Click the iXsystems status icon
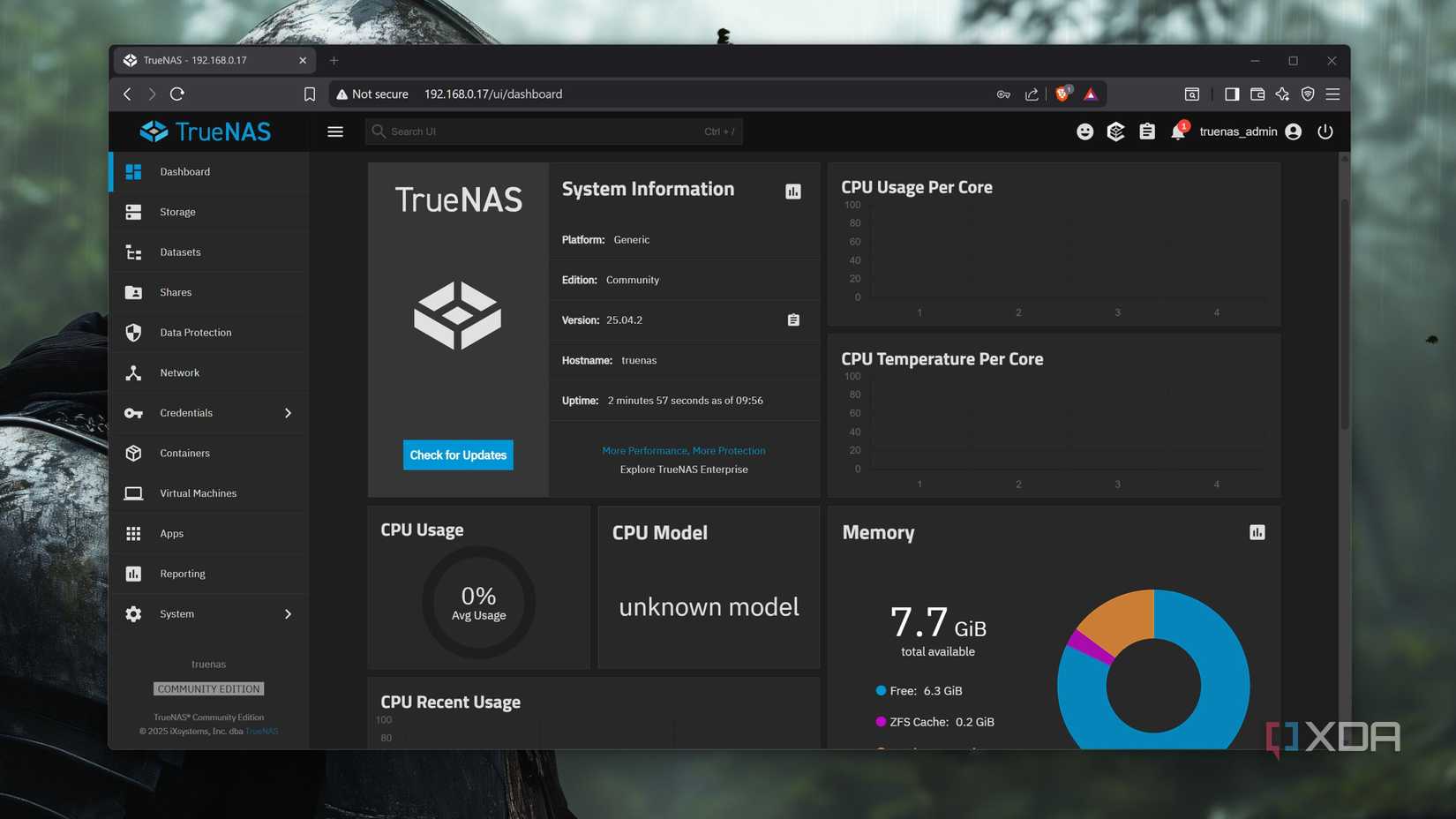Viewport: 1456px width, 819px height. [x=1115, y=131]
